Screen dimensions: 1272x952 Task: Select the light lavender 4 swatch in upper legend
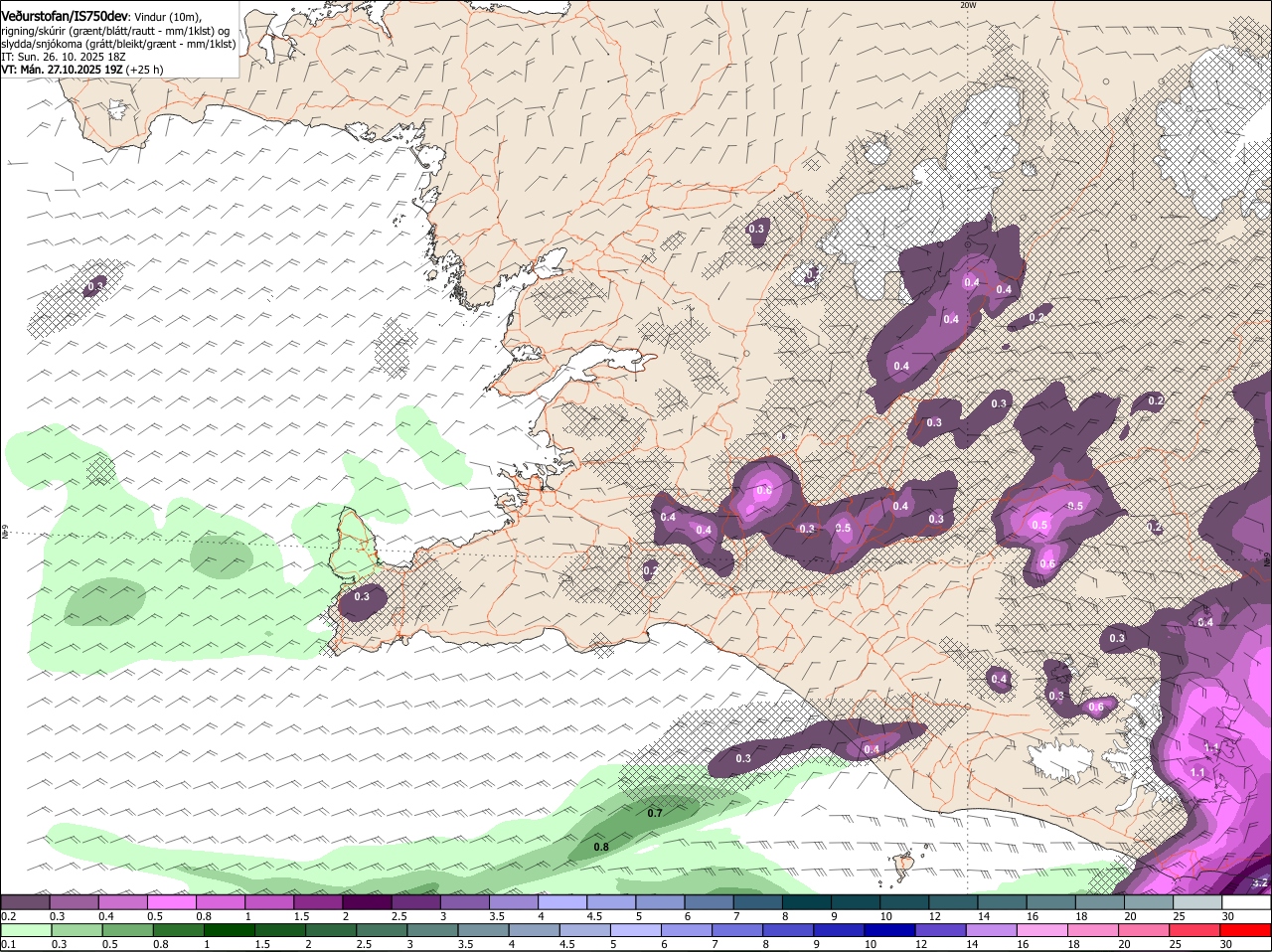point(562,901)
